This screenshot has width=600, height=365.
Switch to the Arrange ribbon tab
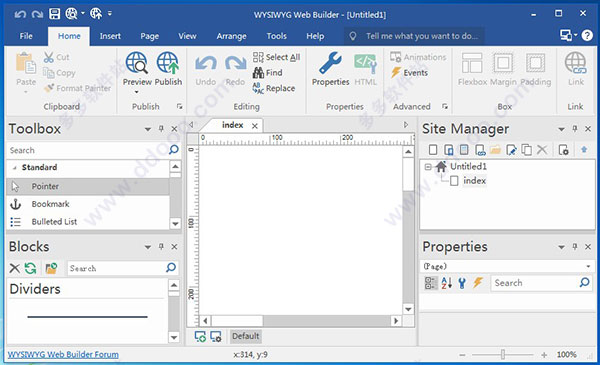point(231,36)
